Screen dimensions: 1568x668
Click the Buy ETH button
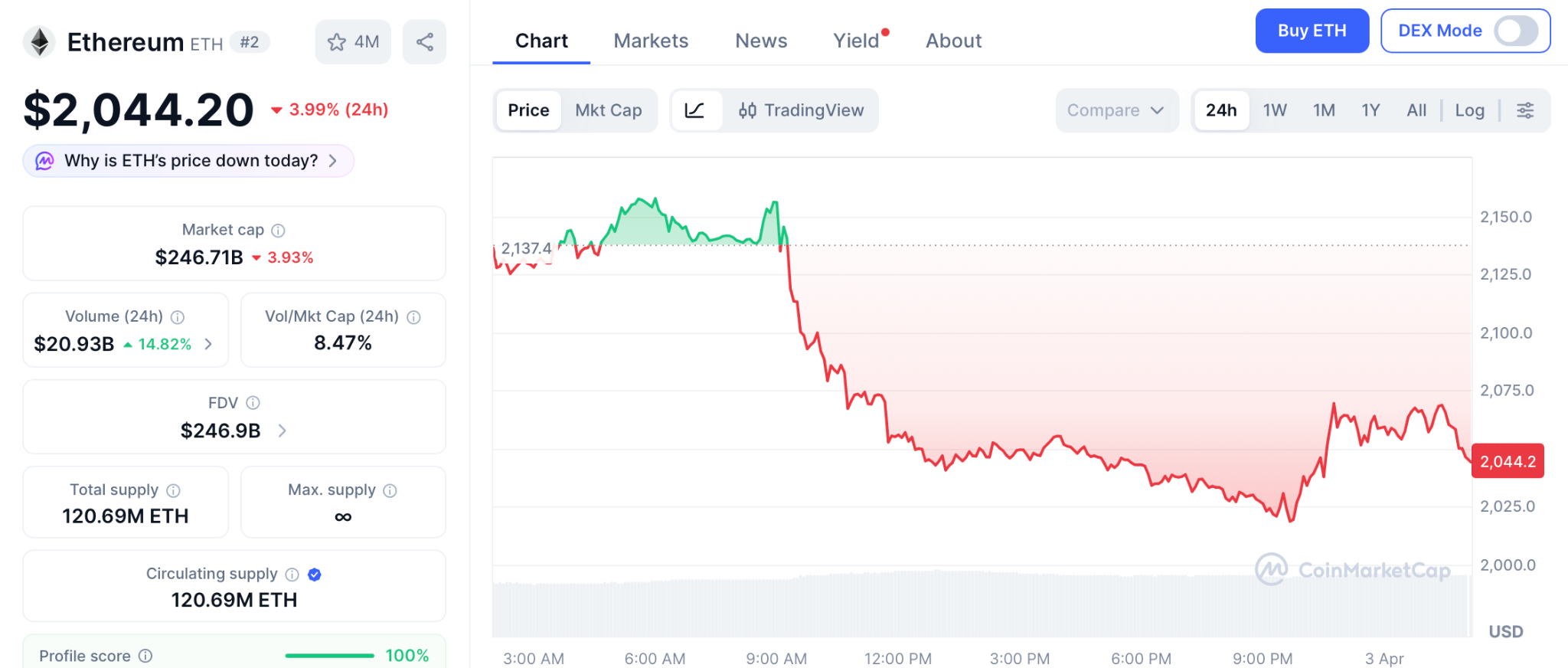(1312, 31)
